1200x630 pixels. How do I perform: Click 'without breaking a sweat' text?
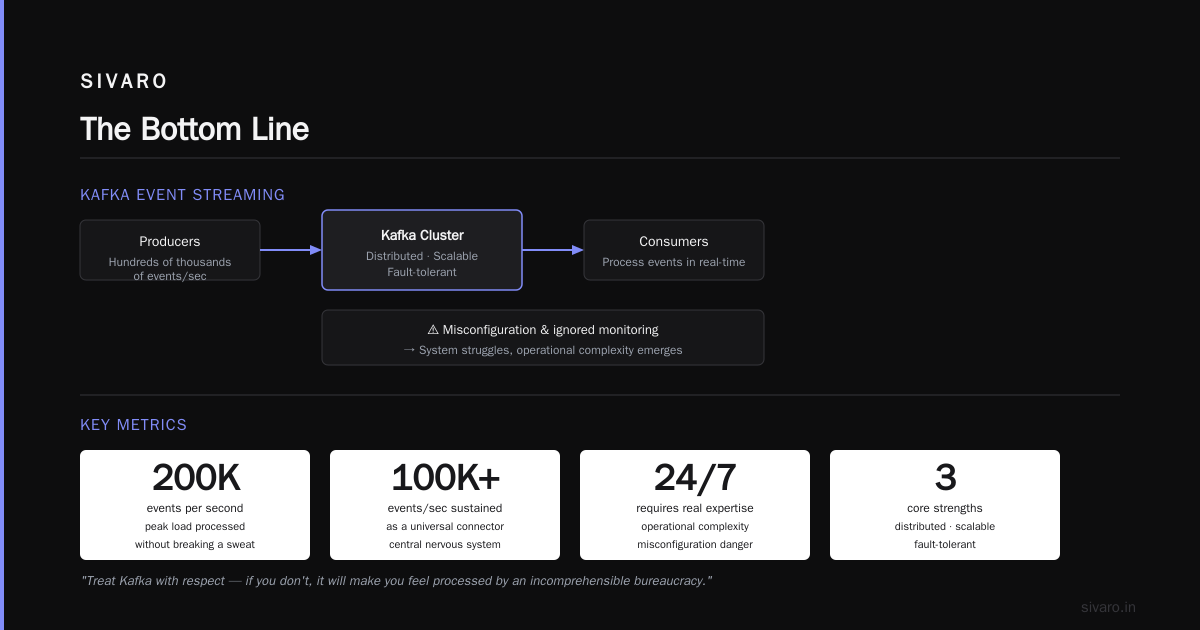click(195, 544)
